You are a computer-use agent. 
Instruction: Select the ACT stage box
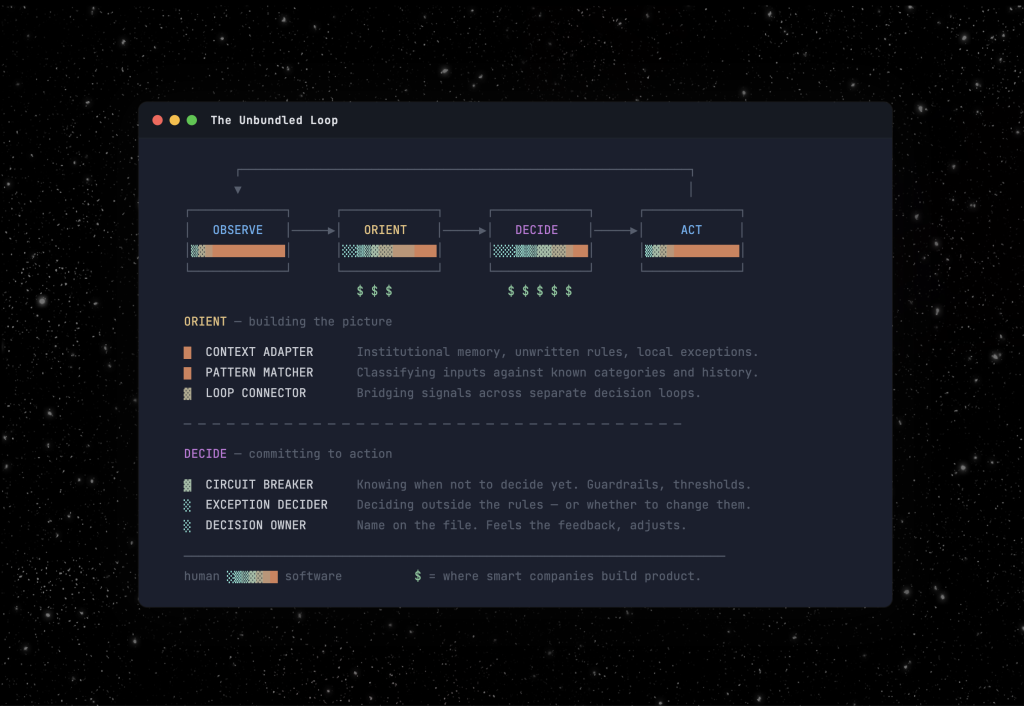691,240
